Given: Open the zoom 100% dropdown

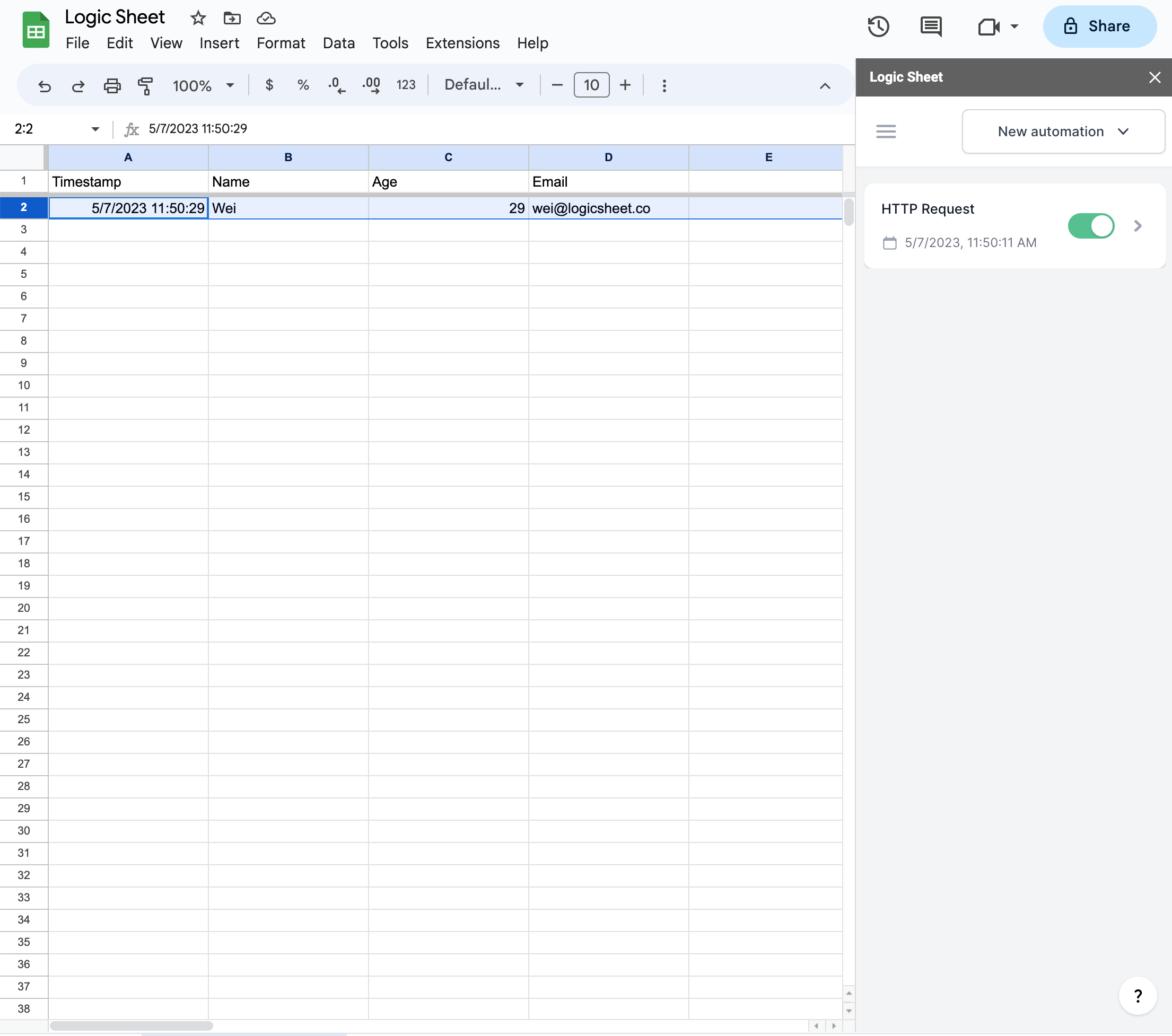Looking at the screenshot, I should tap(203, 85).
